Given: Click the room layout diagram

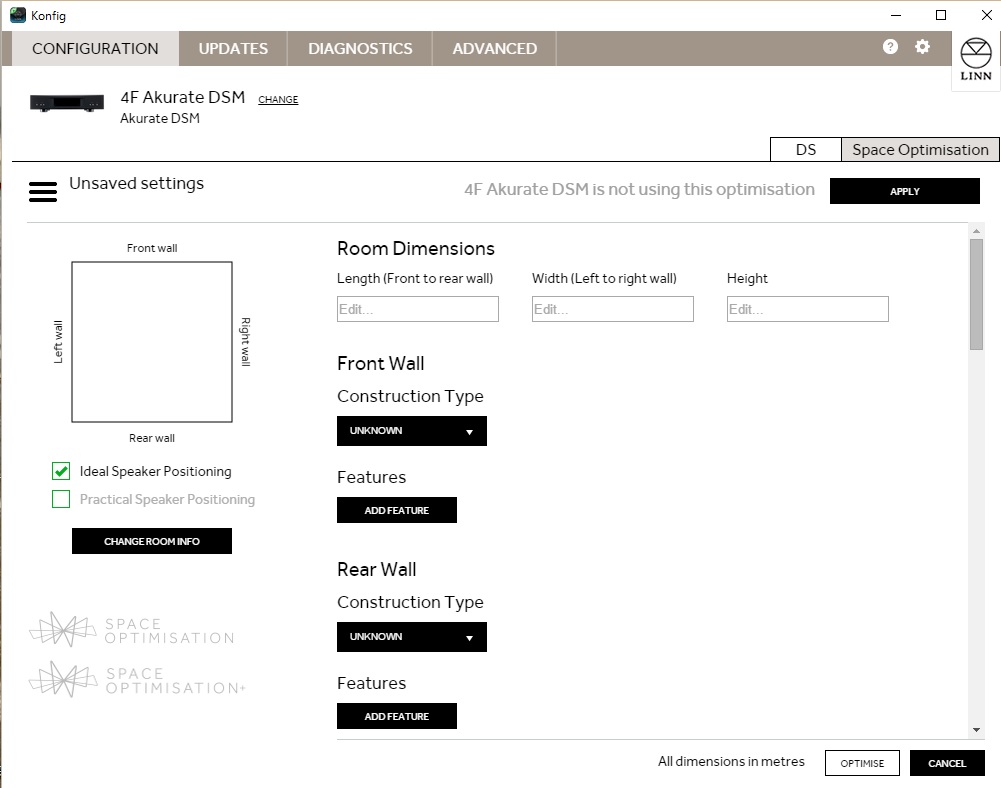Looking at the screenshot, I should tap(152, 342).
